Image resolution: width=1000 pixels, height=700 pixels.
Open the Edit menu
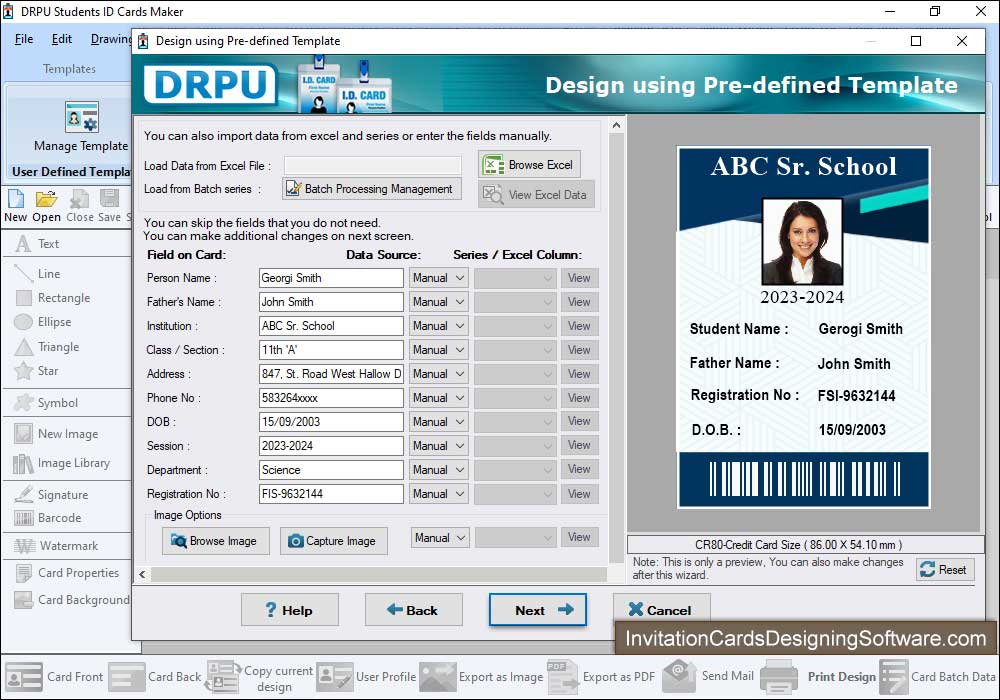click(x=61, y=39)
